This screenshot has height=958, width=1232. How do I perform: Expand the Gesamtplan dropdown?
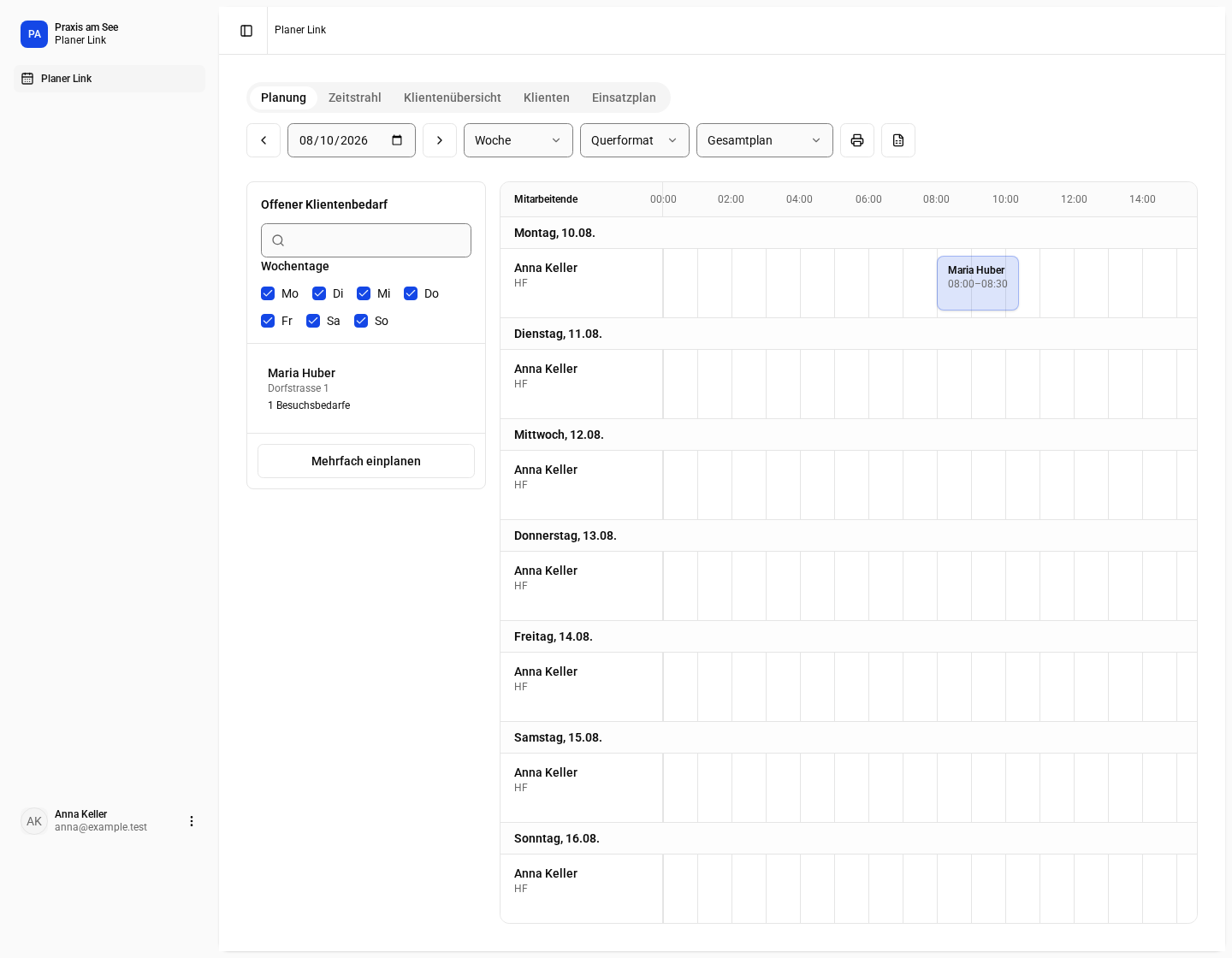click(x=765, y=140)
